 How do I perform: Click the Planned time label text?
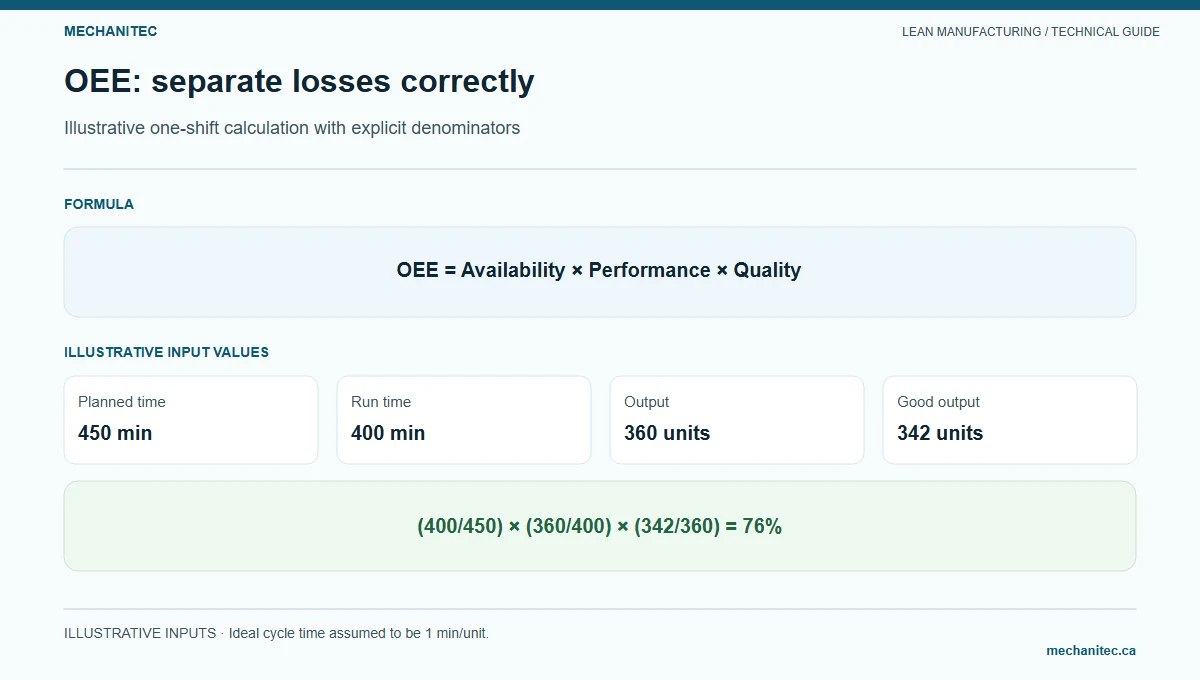tap(122, 402)
